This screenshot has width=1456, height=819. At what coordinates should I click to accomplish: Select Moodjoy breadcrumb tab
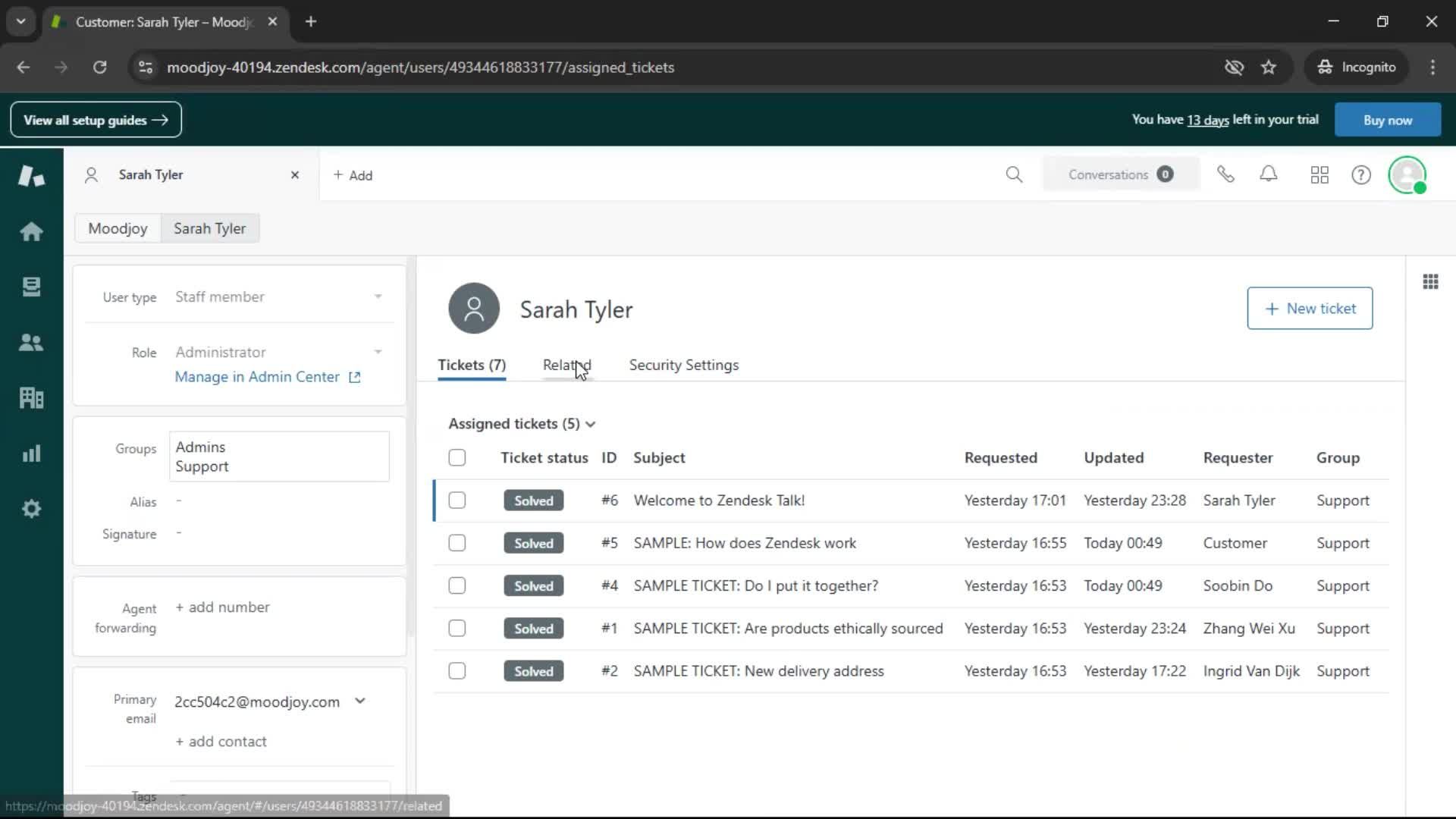click(118, 229)
